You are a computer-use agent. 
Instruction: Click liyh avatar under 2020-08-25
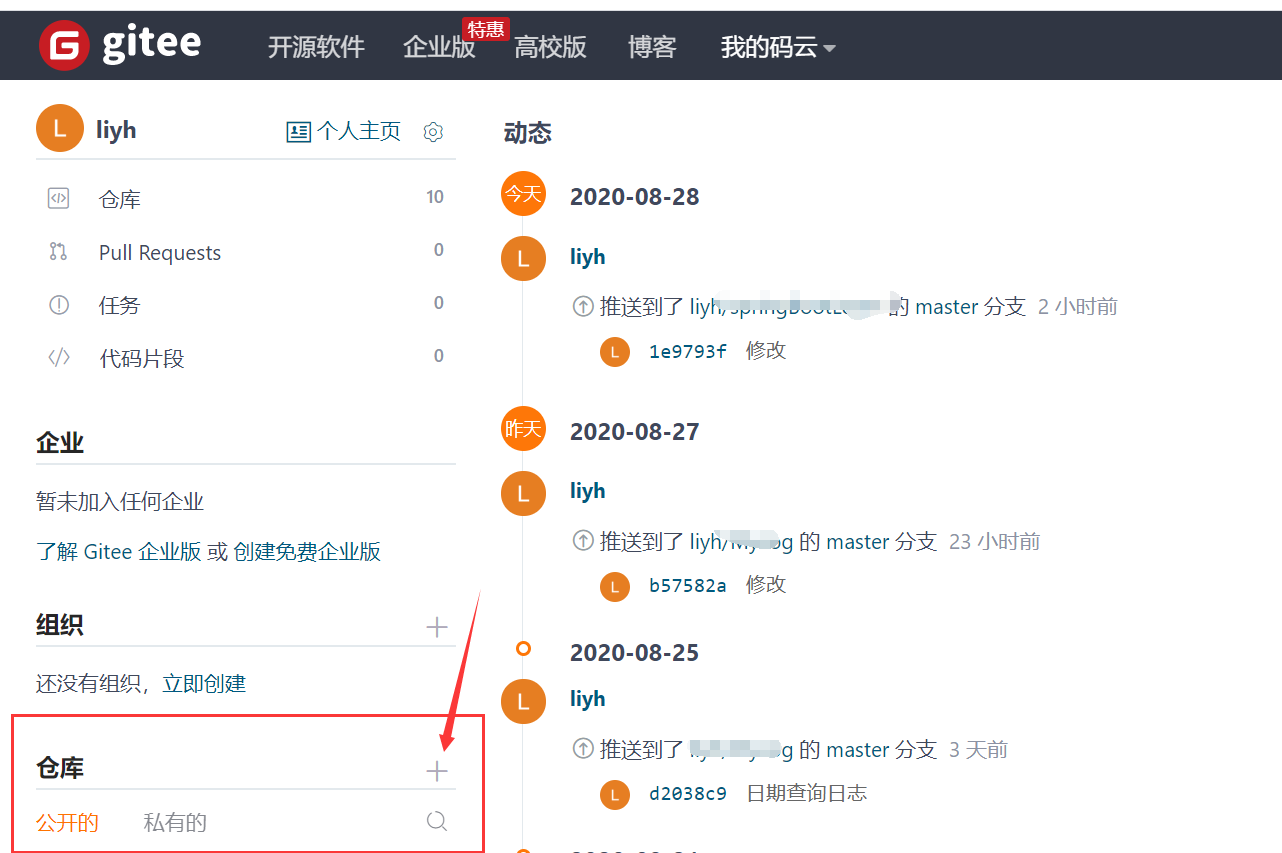click(523, 701)
